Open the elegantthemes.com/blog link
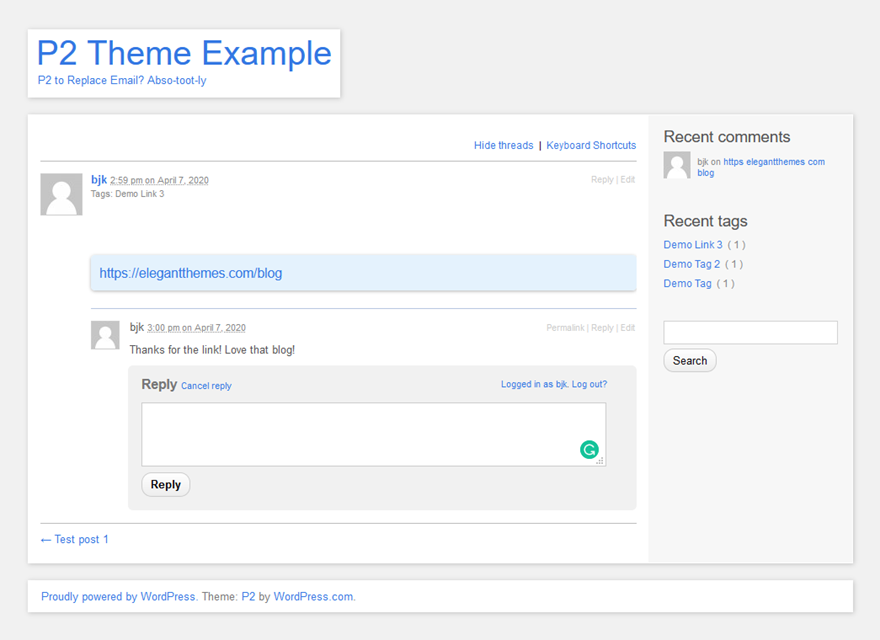Screen dimensions: 880x640 pos(191,273)
